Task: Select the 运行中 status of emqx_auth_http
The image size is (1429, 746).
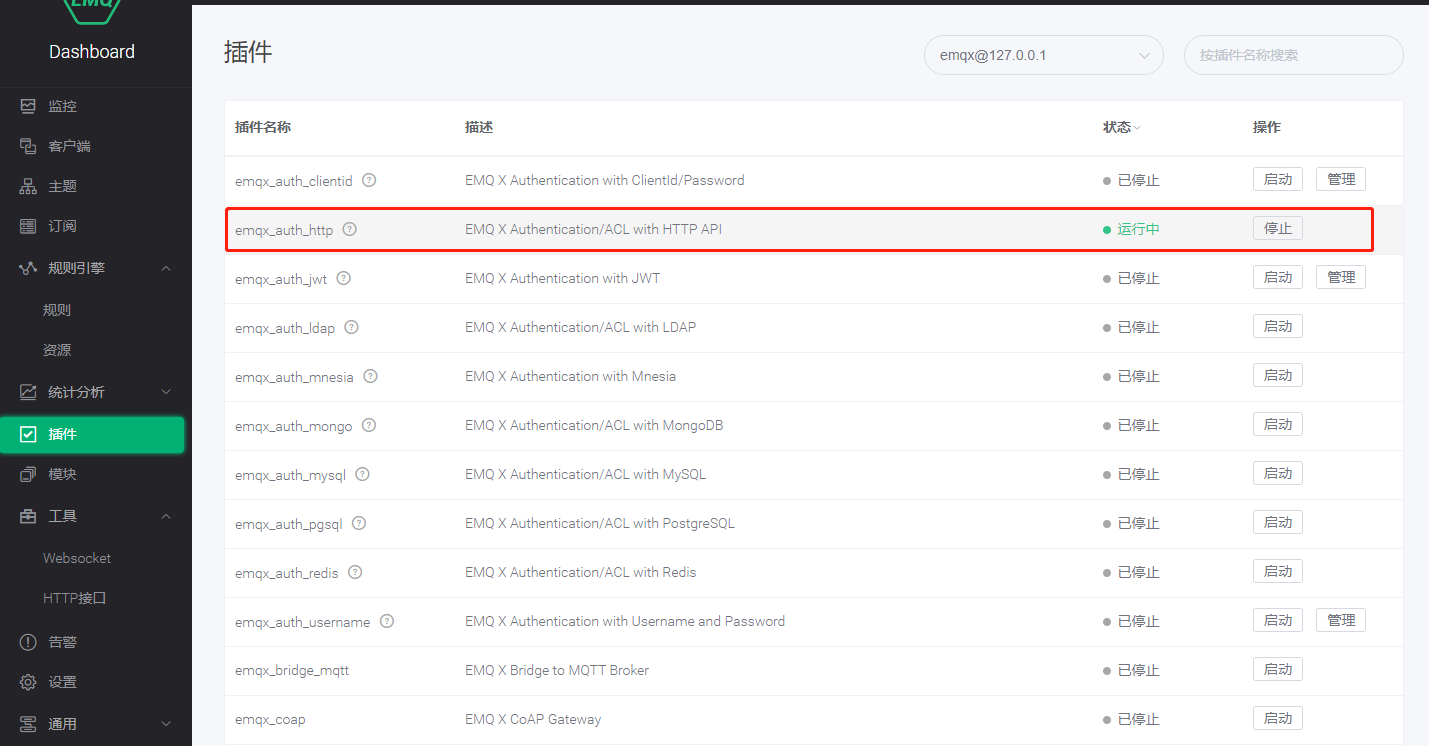Action: click(1138, 229)
